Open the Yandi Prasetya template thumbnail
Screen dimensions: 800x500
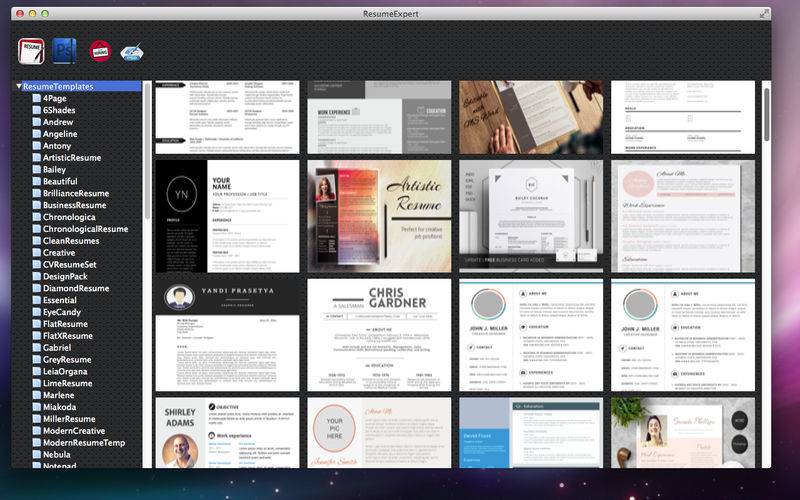tap(227, 335)
